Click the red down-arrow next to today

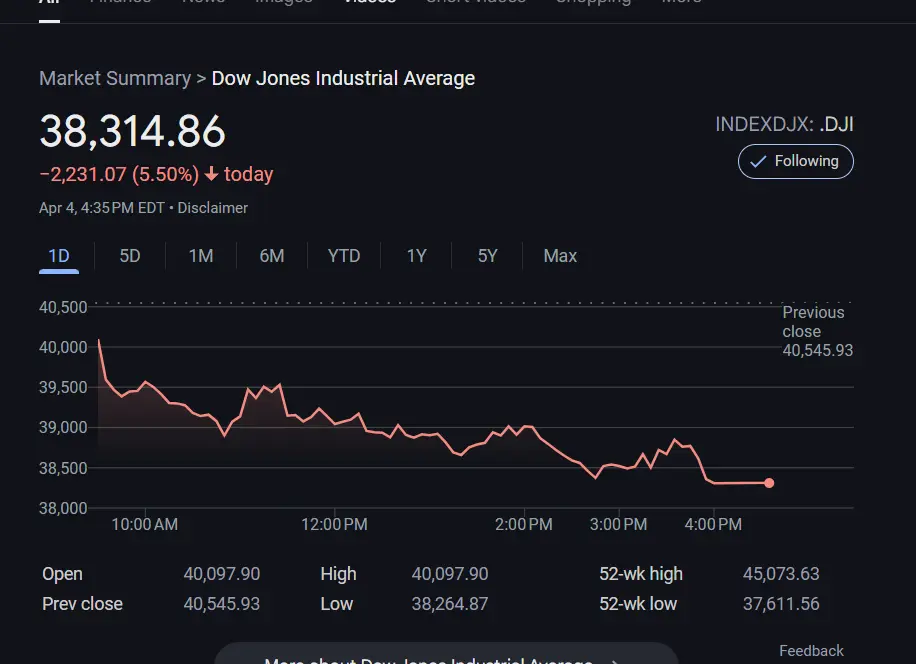(211, 174)
